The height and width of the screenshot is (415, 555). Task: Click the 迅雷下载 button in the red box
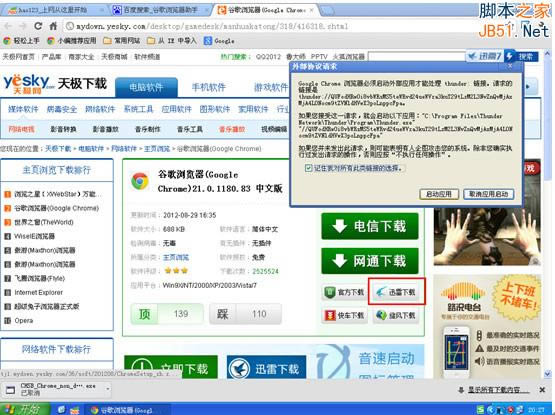coord(396,292)
